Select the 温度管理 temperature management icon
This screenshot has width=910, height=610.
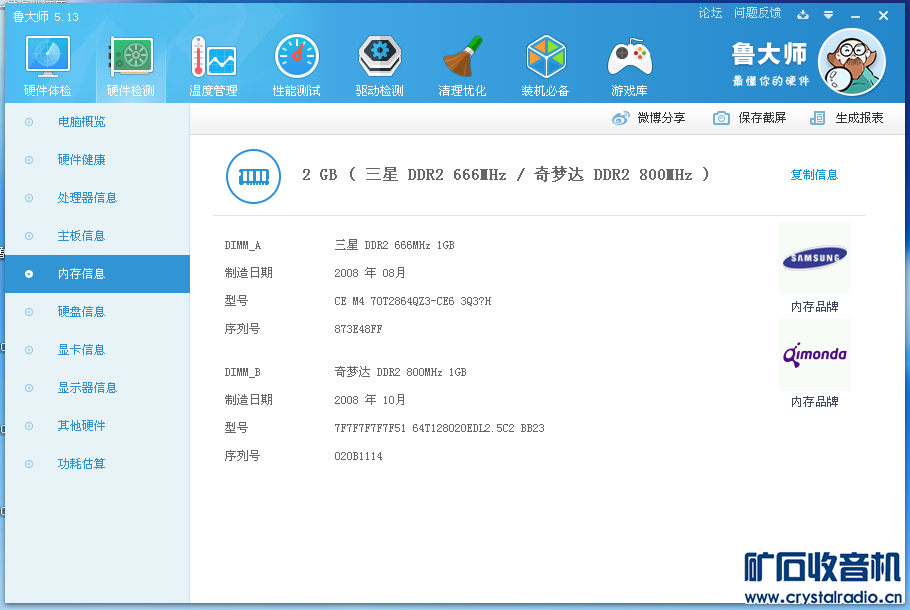[x=213, y=60]
